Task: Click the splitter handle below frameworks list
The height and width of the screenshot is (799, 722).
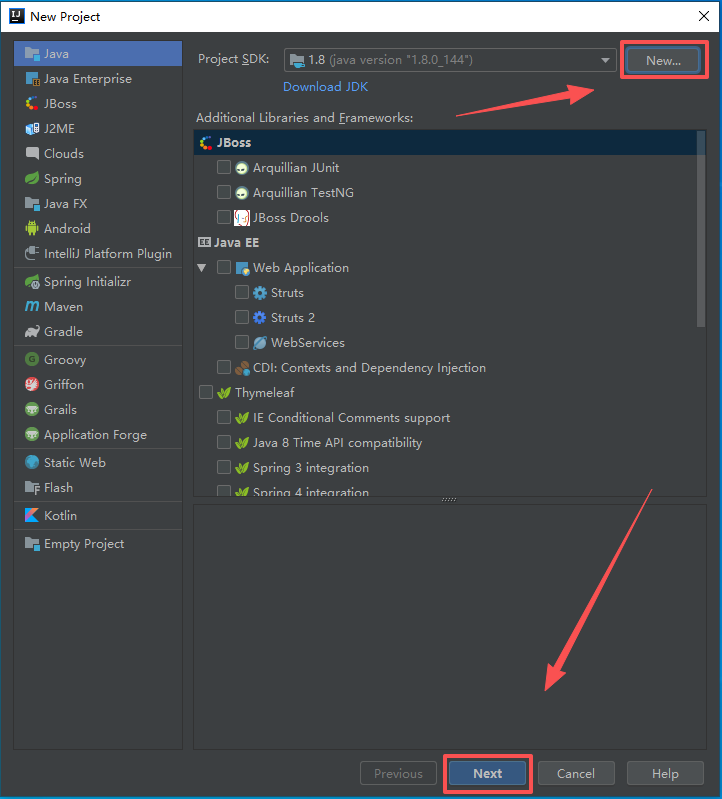Action: [449, 499]
